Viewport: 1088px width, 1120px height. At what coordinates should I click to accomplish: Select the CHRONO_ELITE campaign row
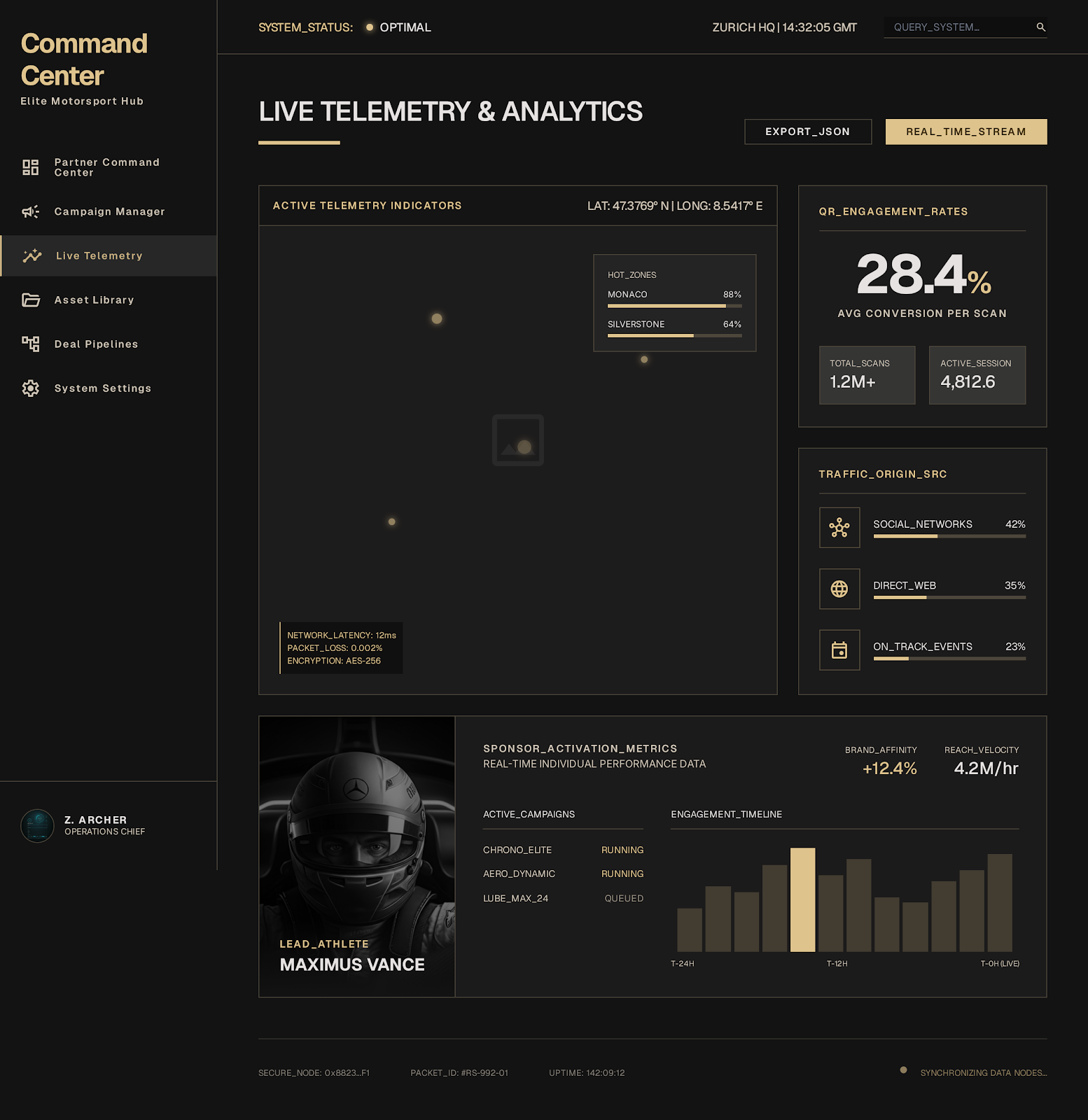(563, 850)
